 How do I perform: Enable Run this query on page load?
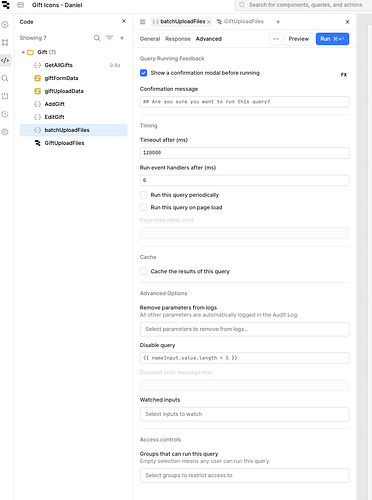click(144, 208)
